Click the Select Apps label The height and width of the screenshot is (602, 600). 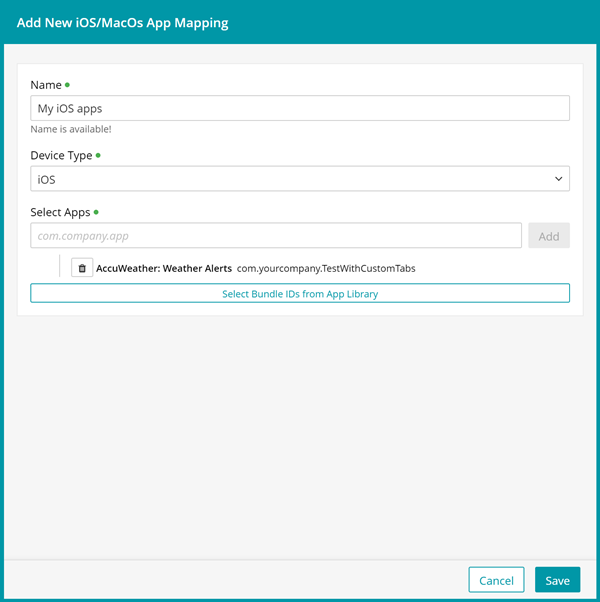[60, 212]
